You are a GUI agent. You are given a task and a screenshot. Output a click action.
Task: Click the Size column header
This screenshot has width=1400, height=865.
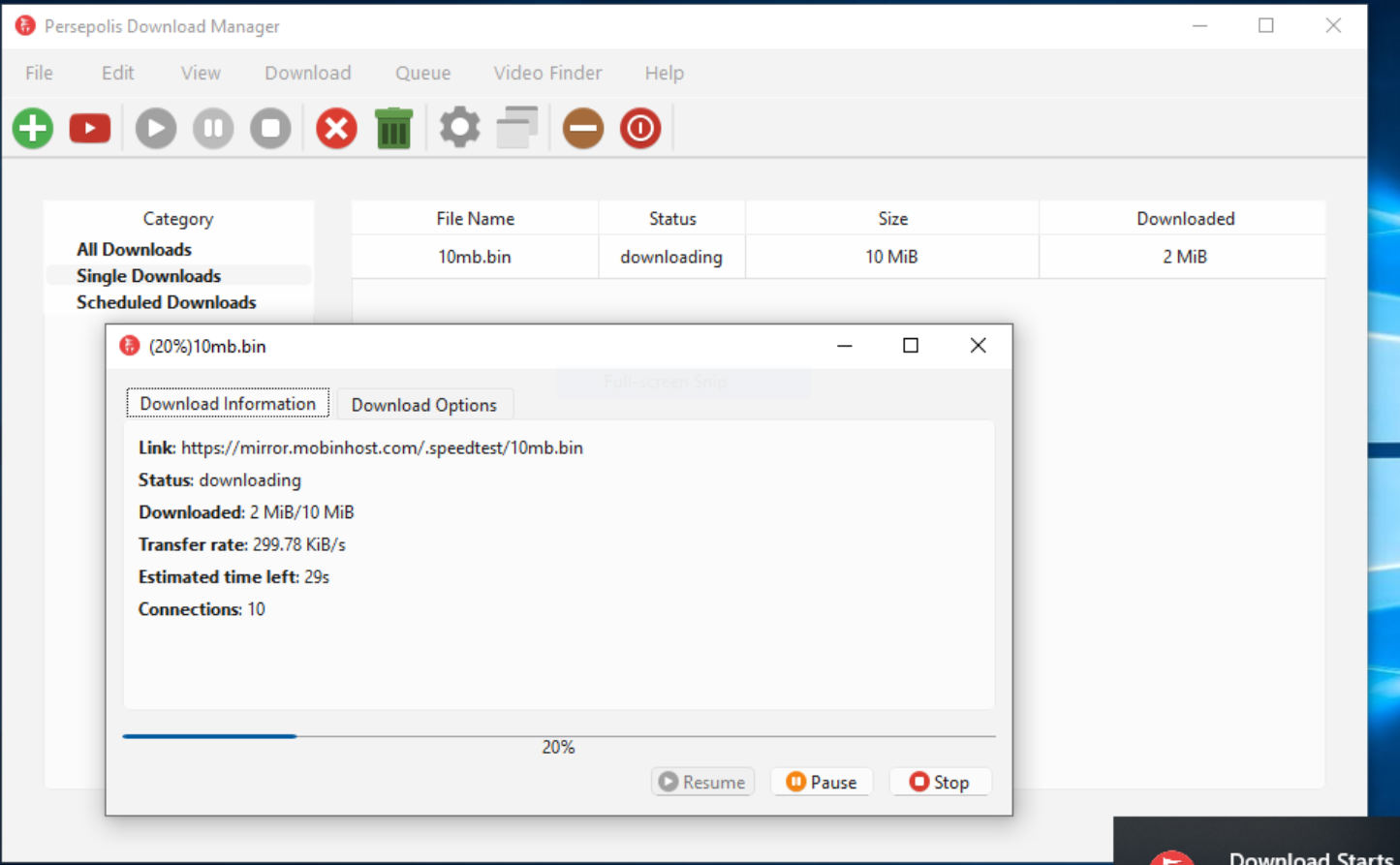pos(892,219)
